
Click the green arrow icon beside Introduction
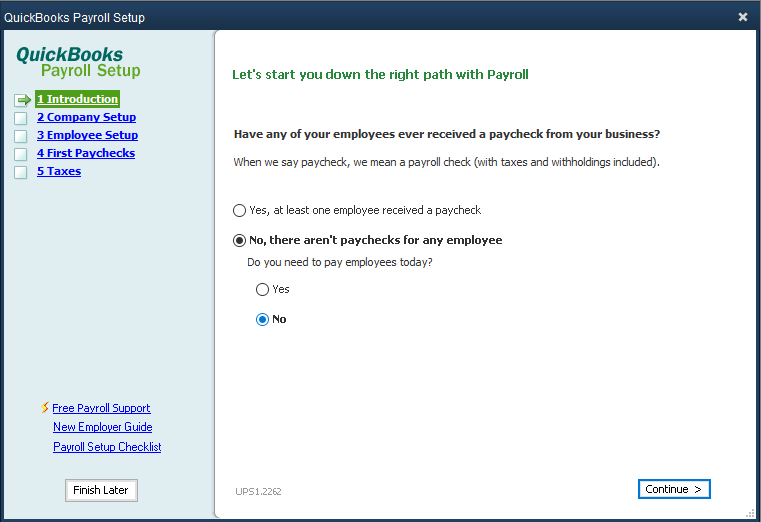tap(22, 100)
